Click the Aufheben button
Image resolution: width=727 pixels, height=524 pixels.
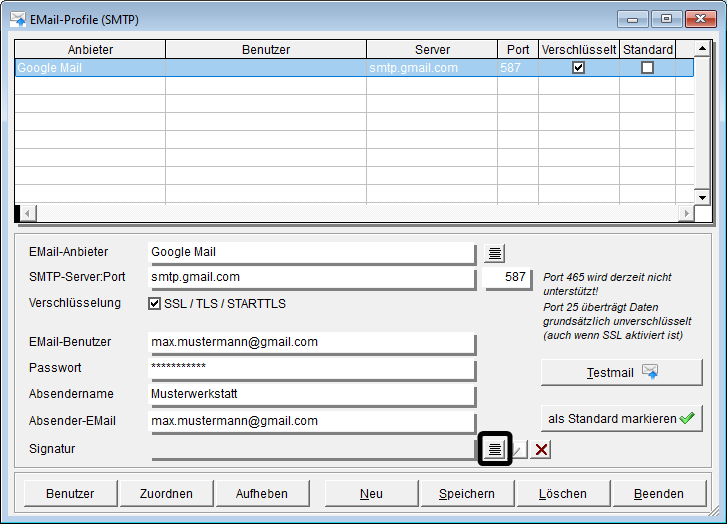point(262,494)
